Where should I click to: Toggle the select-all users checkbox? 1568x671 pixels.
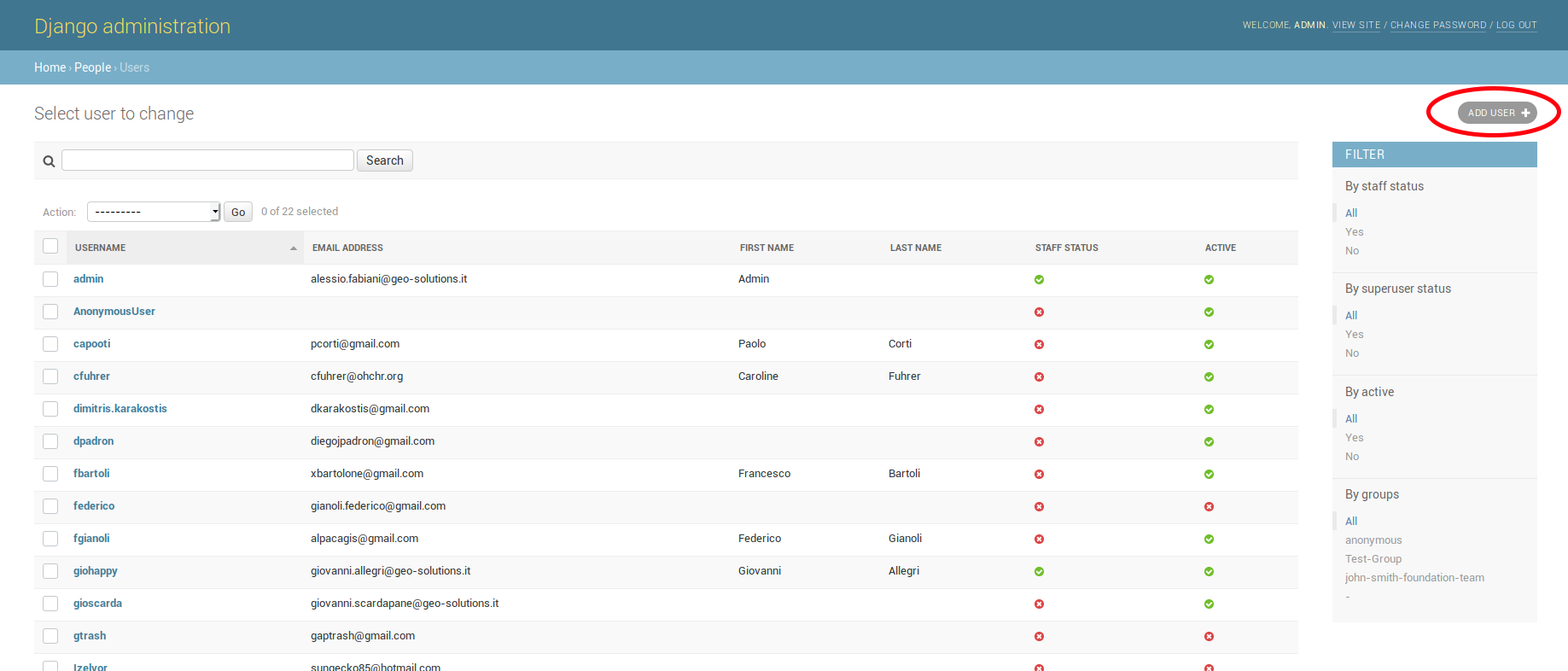pos(50,247)
